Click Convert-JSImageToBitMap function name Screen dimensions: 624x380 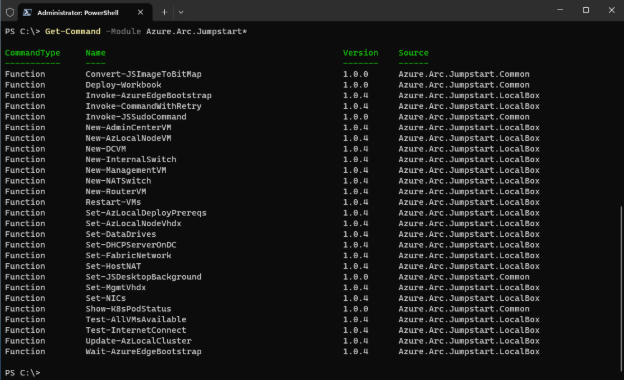(143, 74)
